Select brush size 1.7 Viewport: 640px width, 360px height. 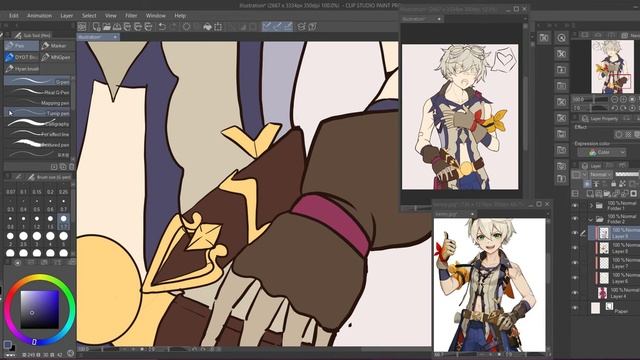63,222
